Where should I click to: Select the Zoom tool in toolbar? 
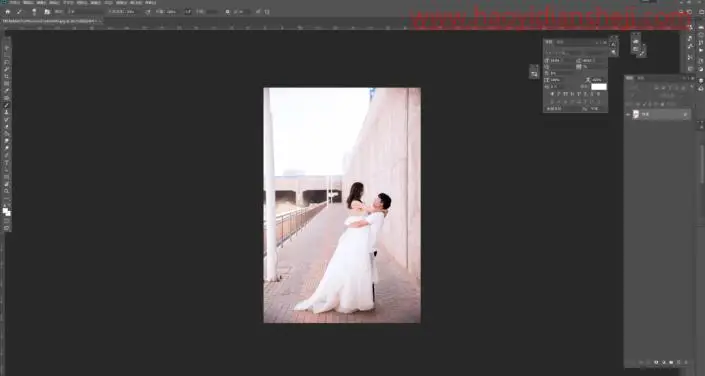point(6,191)
